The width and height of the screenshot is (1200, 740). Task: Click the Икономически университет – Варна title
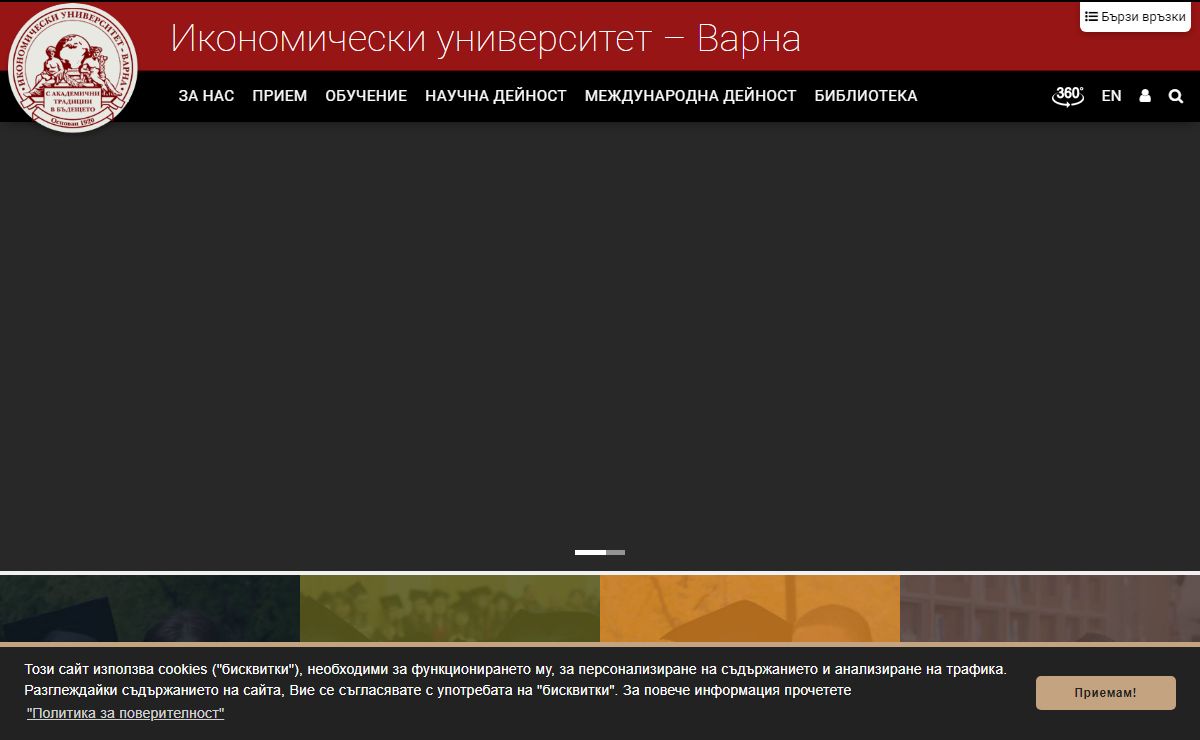tap(486, 39)
